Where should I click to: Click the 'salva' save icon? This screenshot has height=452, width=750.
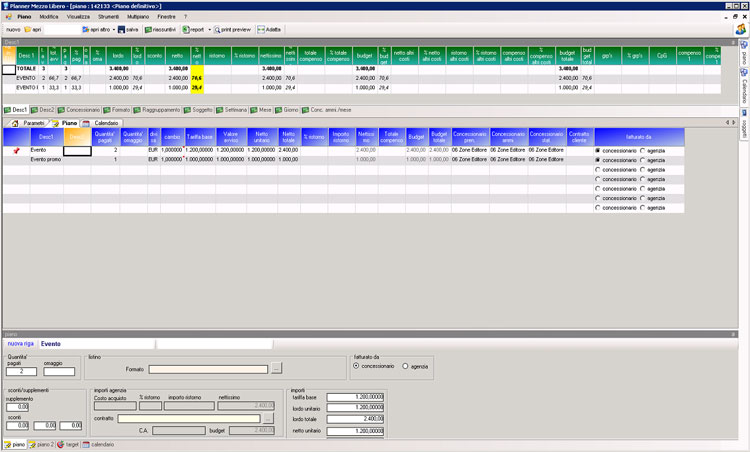pyautogui.click(x=121, y=29)
